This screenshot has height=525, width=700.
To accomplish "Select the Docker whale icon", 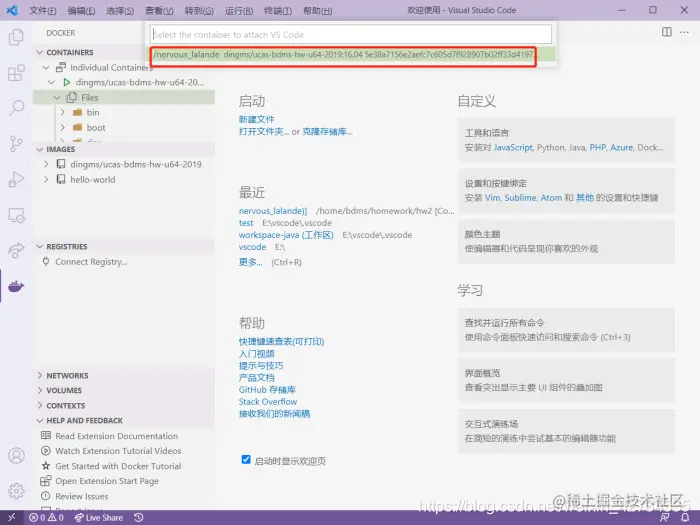I will point(16,286).
